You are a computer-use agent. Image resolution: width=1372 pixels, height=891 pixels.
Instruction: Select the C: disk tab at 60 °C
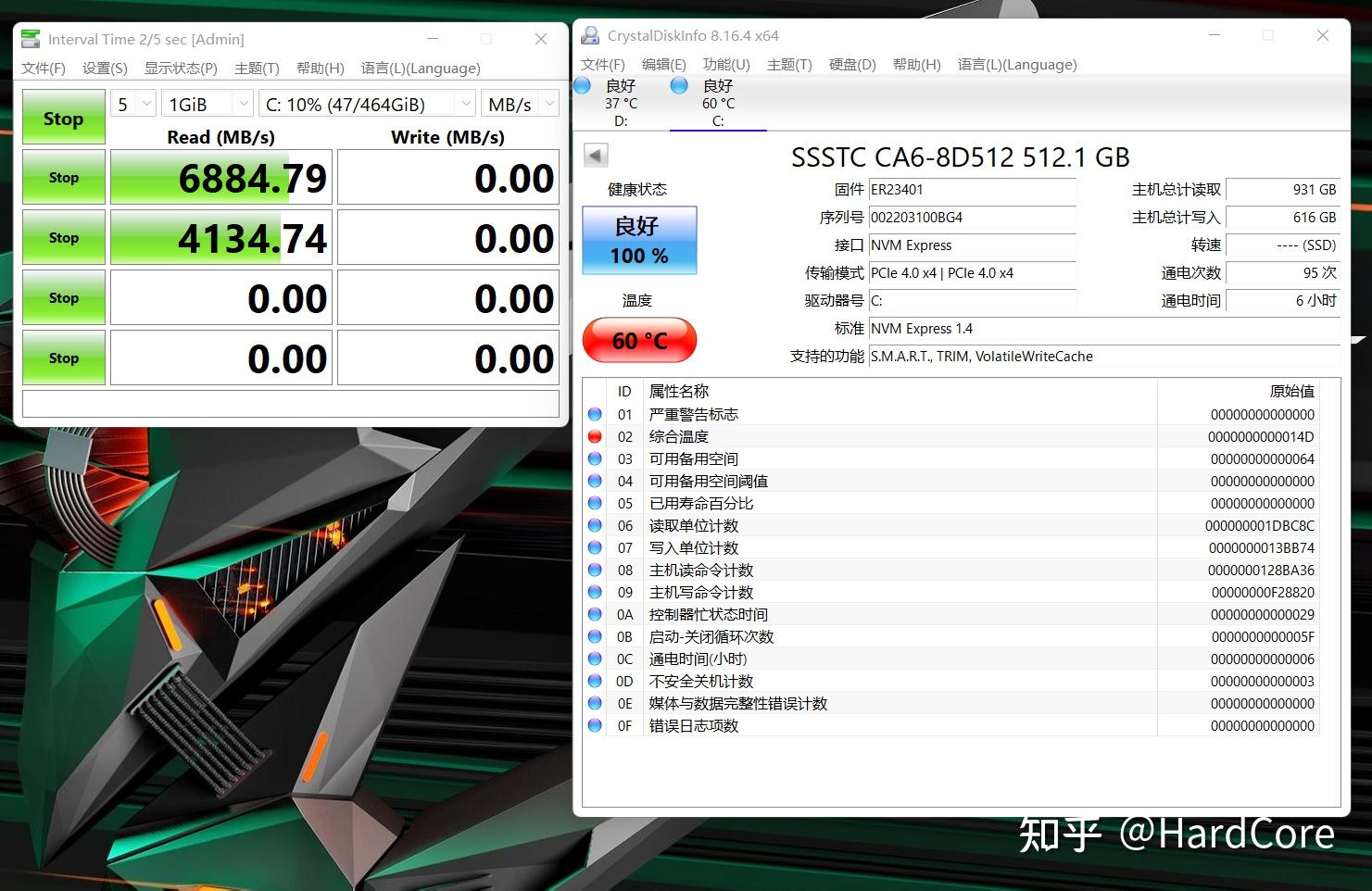pyautogui.click(x=718, y=103)
